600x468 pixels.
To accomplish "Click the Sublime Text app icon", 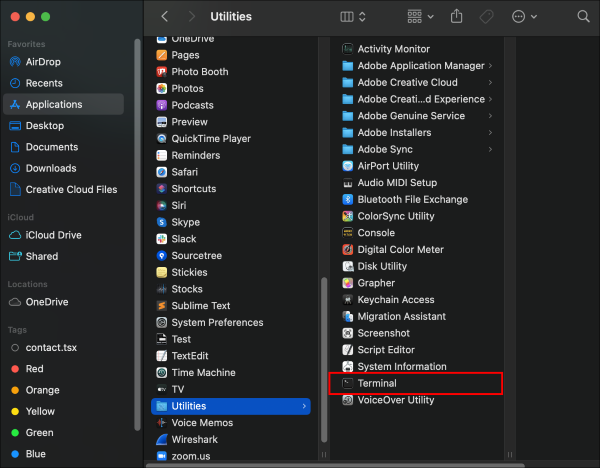I will coord(161,306).
